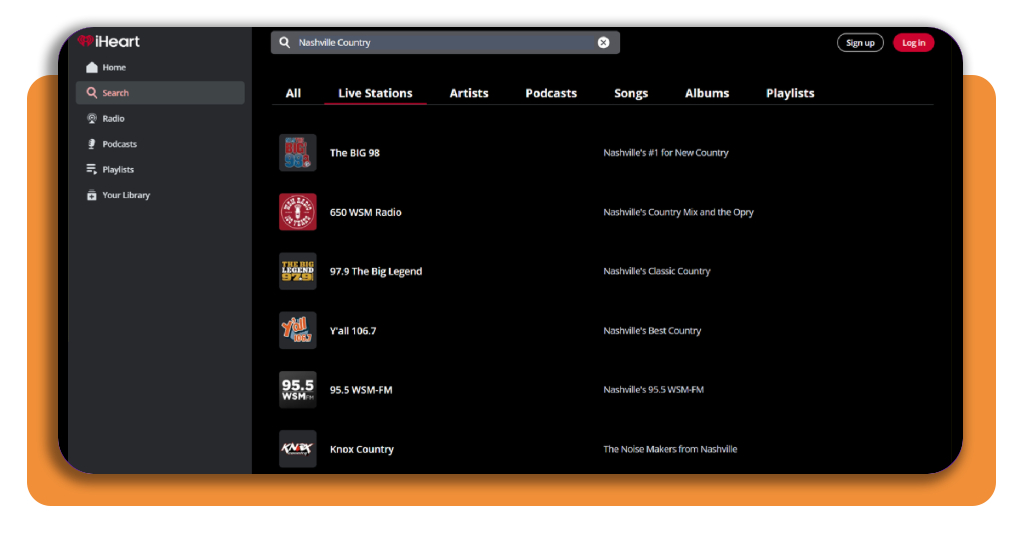Open the 650 WSM Radio logo
This screenshot has height=536, width=1024.
point(298,212)
